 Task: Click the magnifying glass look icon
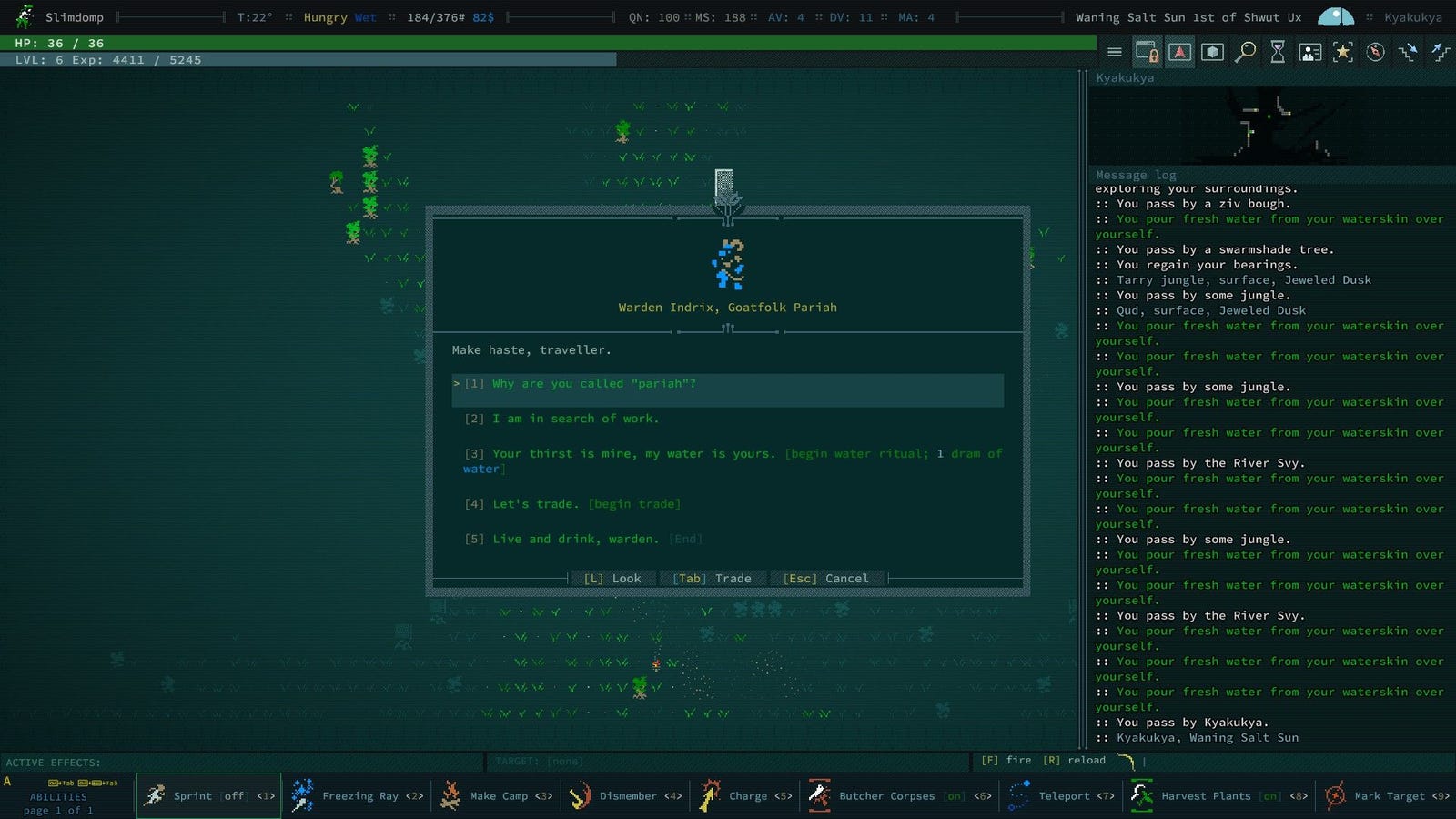click(1245, 52)
